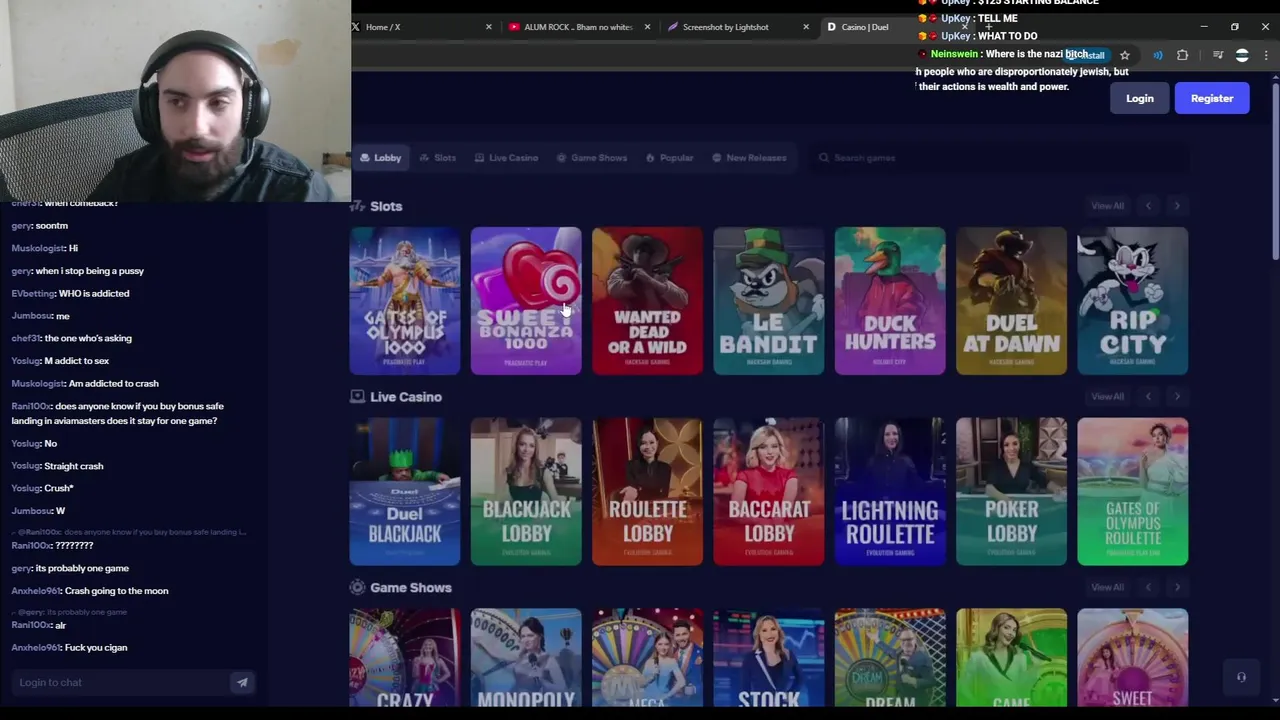Viewport: 1280px width, 720px height.
Task: Click the blue audio icon in address bar
Action: (x=1158, y=55)
